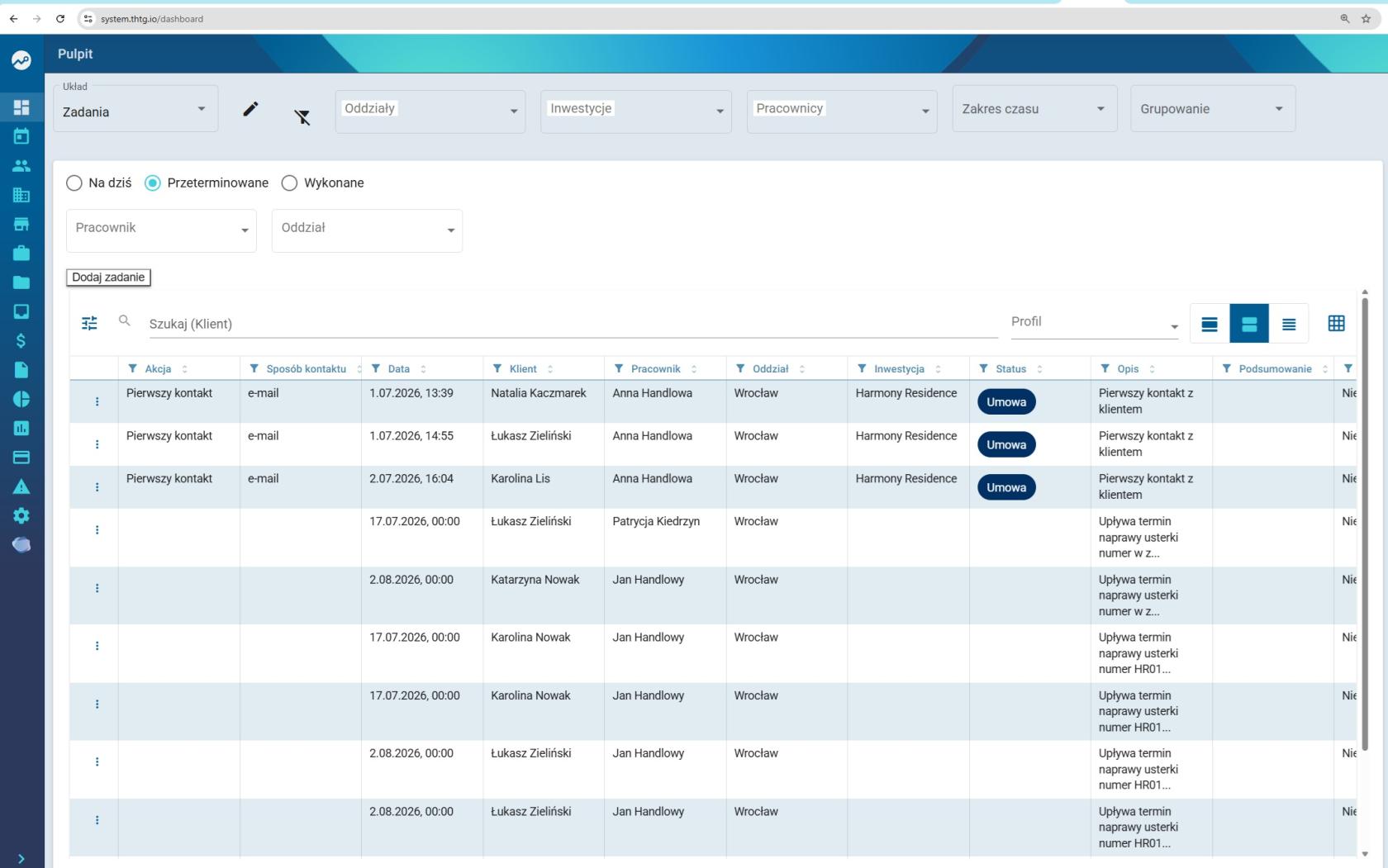This screenshot has height=868, width=1388.
Task: Open the pie chart icon in the sidebar
Action: 21,399
